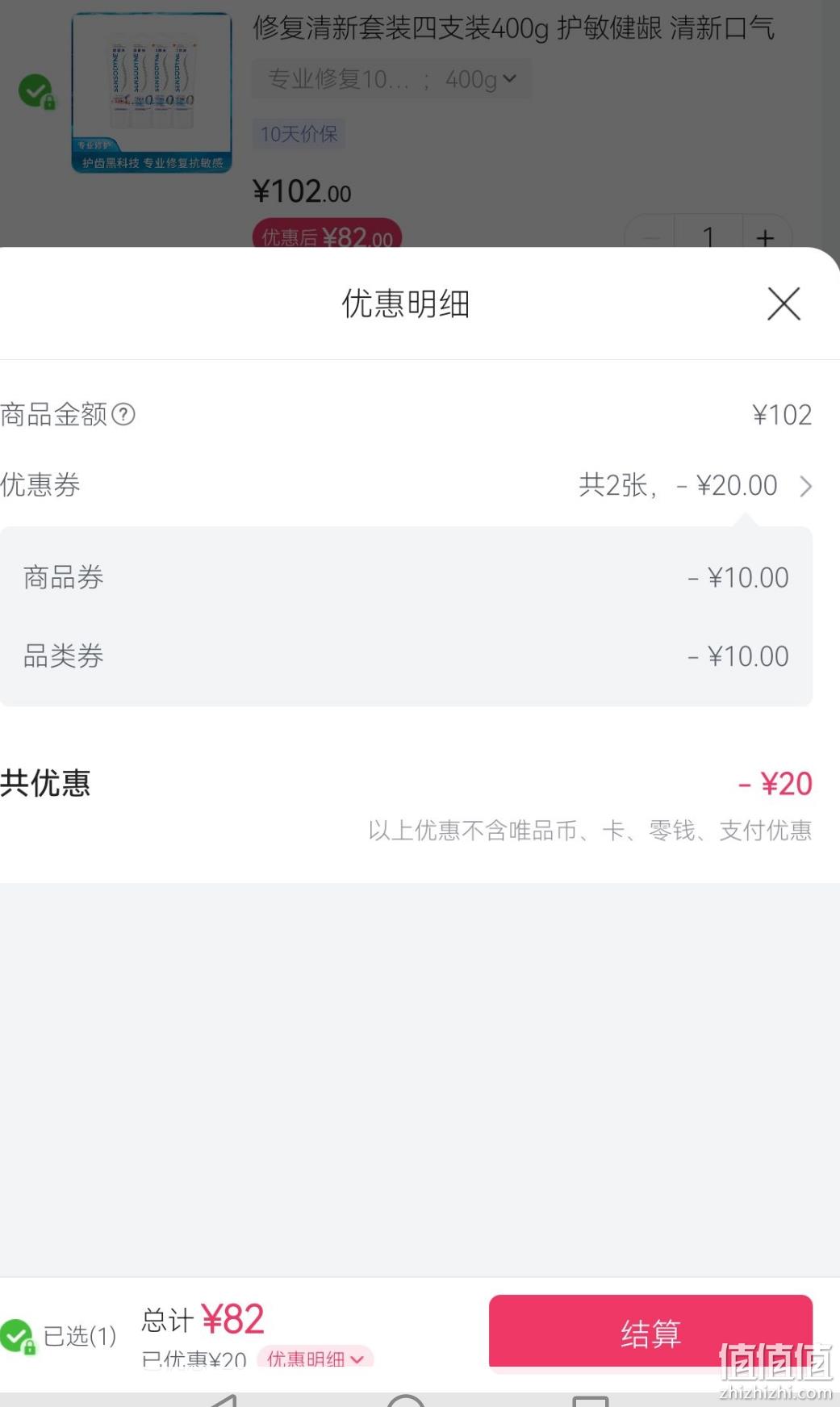Tap the Android recent apps square icon
Viewport: 840px width, 1407px height.
coord(591,1400)
